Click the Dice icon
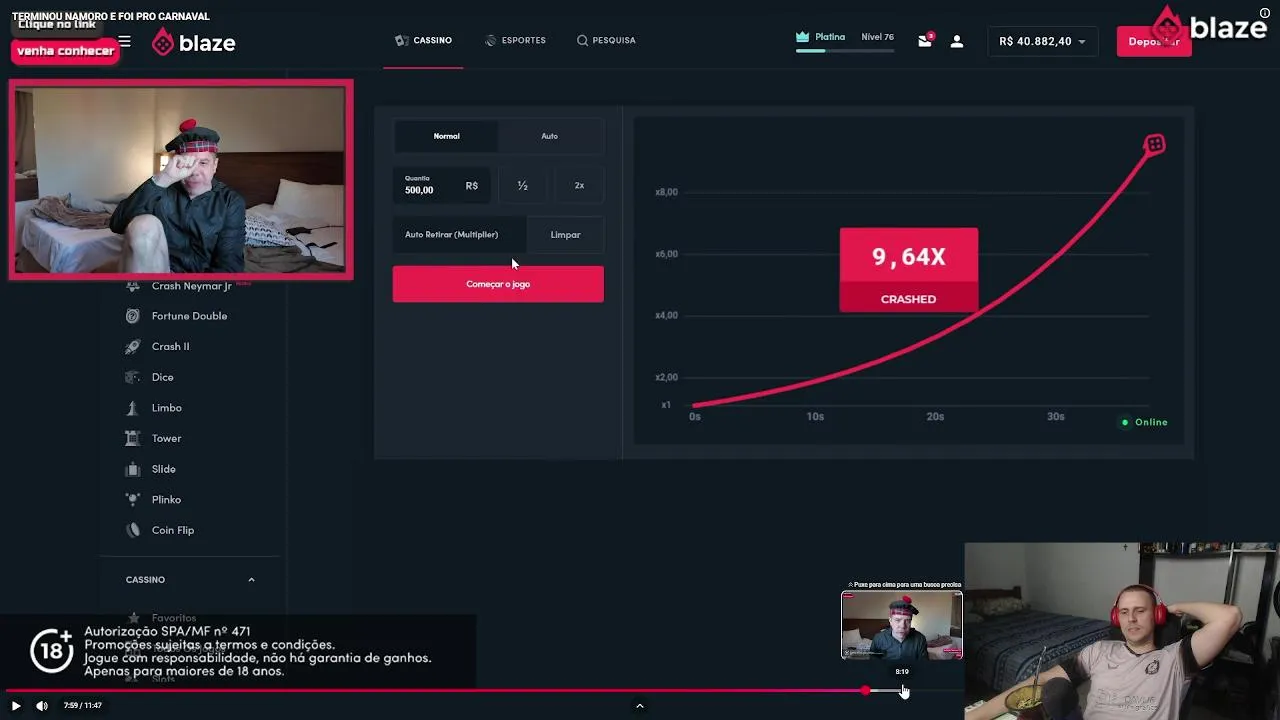The width and height of the screenshot is (1280, 720). click(x=132, y=377)
